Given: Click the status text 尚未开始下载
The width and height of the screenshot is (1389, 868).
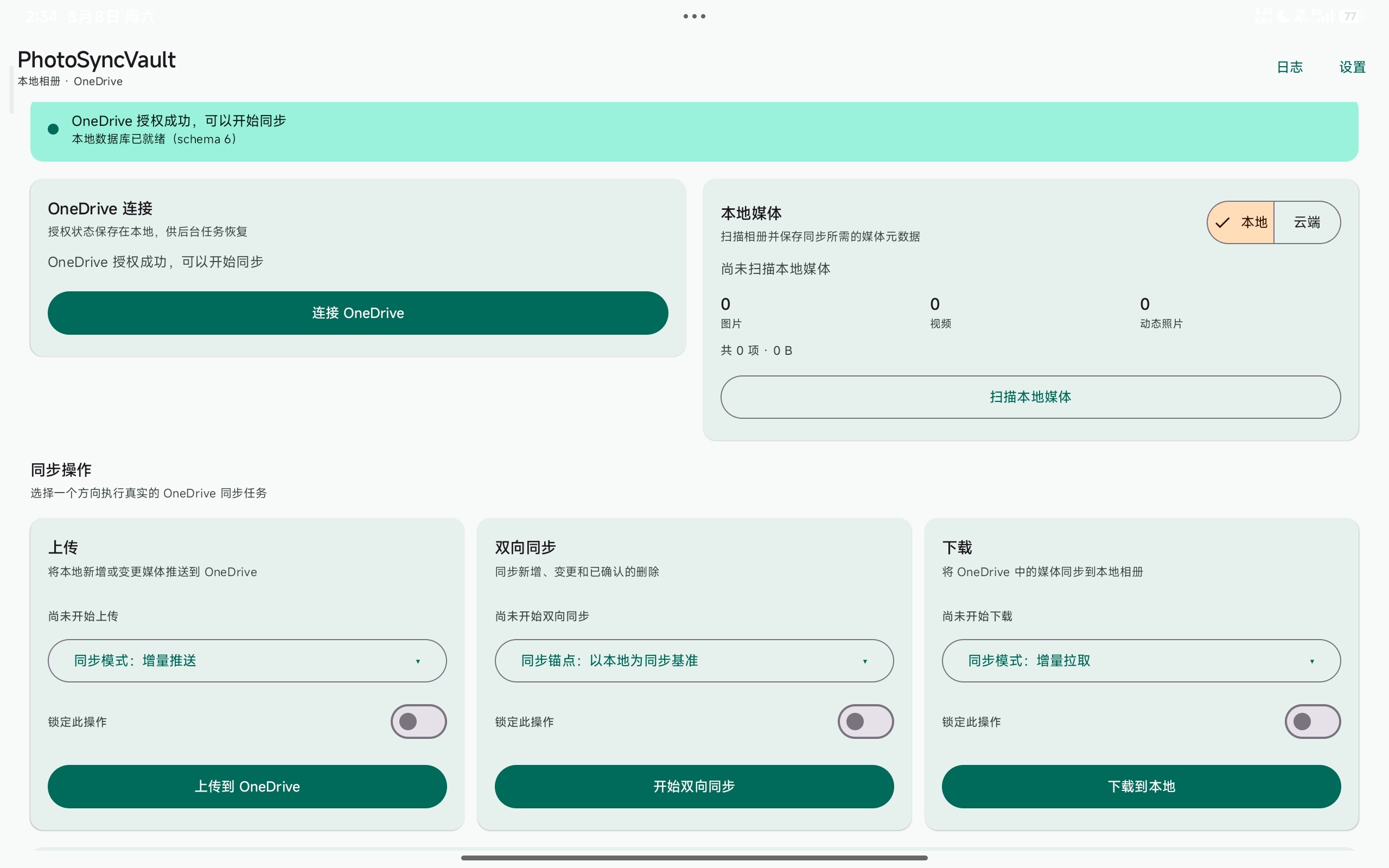Looking at the screenshot, I should [x=977, y=616].
